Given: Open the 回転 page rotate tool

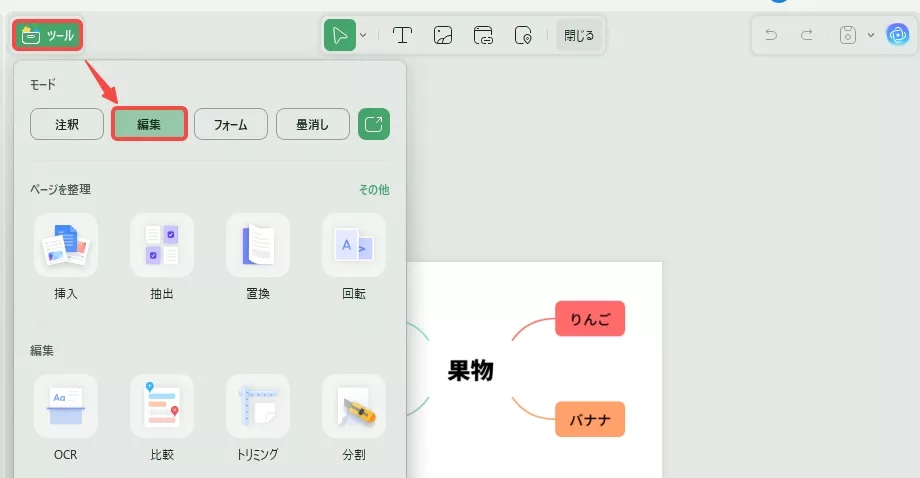Looking at the screenshot, I should (x=354, y=257).
